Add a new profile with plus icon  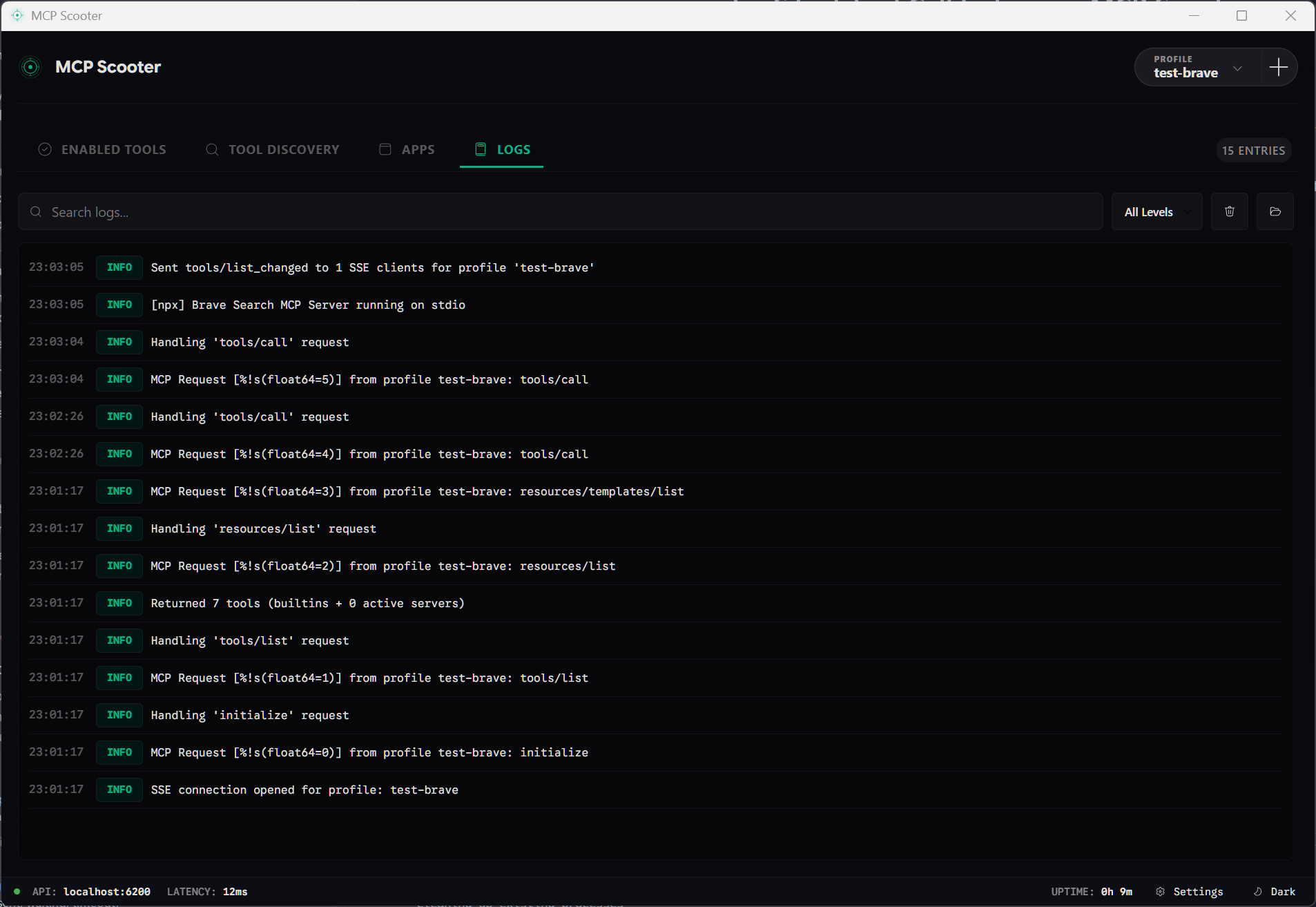[1279, 67]
